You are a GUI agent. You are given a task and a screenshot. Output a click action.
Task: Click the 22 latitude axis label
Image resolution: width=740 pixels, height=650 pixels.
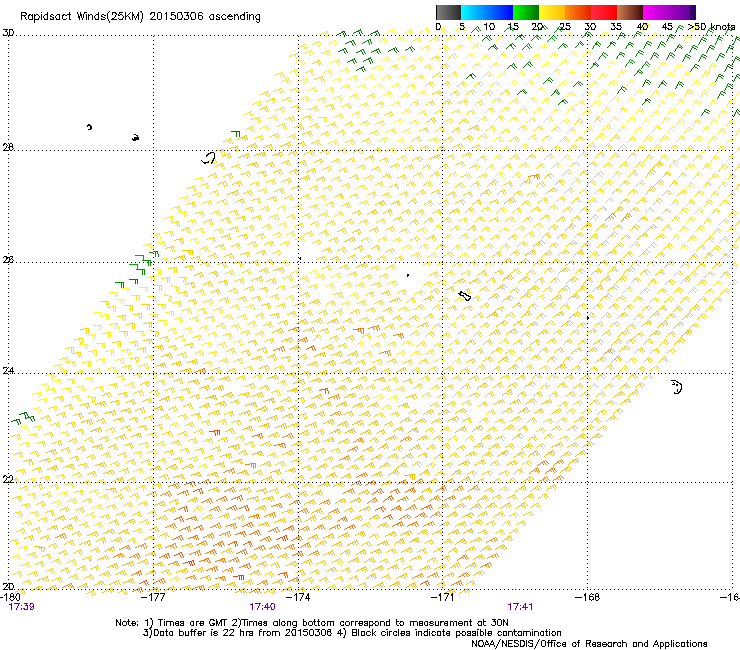coord(8,479)
